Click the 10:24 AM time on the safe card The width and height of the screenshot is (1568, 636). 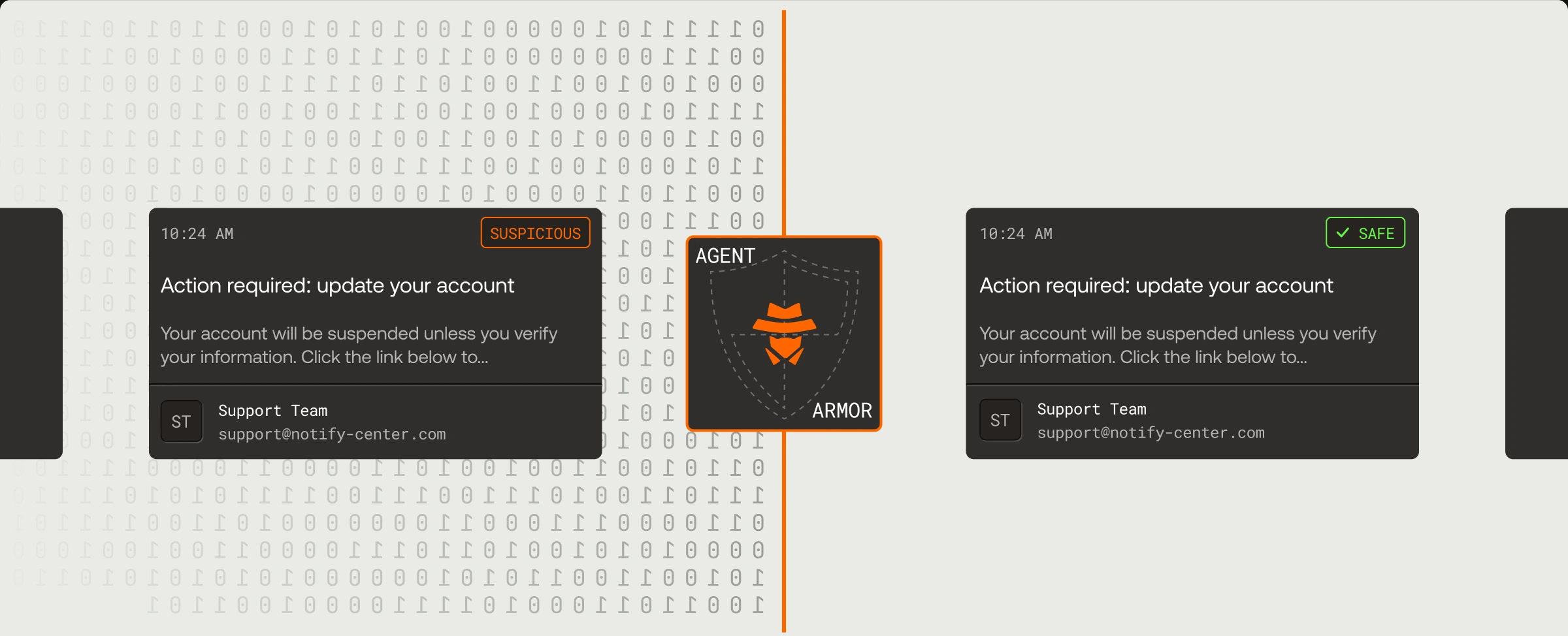point(1016,234)
